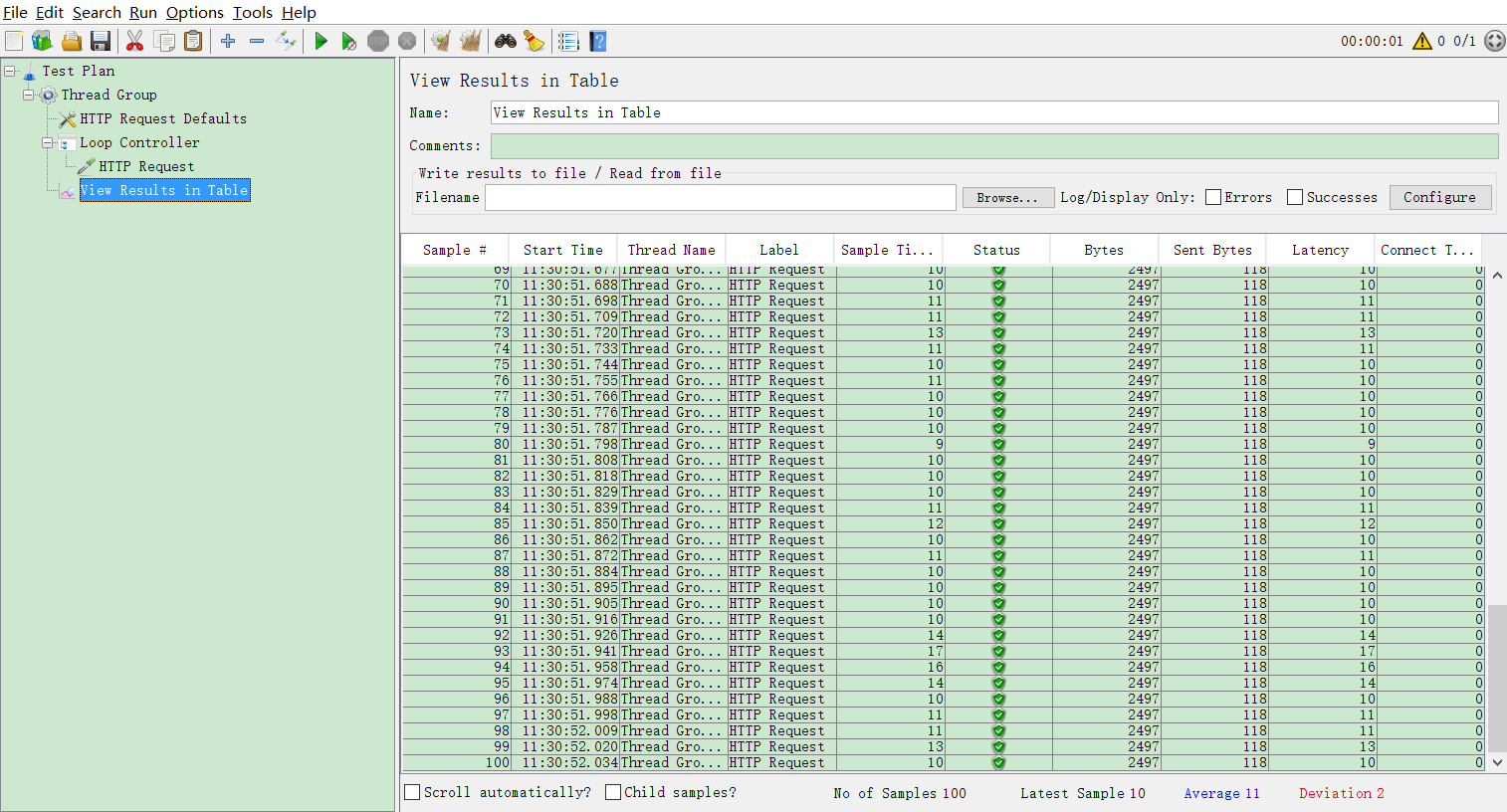The image size is (1507, 812).
Task: Open the Templates icon in toolbar
Action: [42, 41]
